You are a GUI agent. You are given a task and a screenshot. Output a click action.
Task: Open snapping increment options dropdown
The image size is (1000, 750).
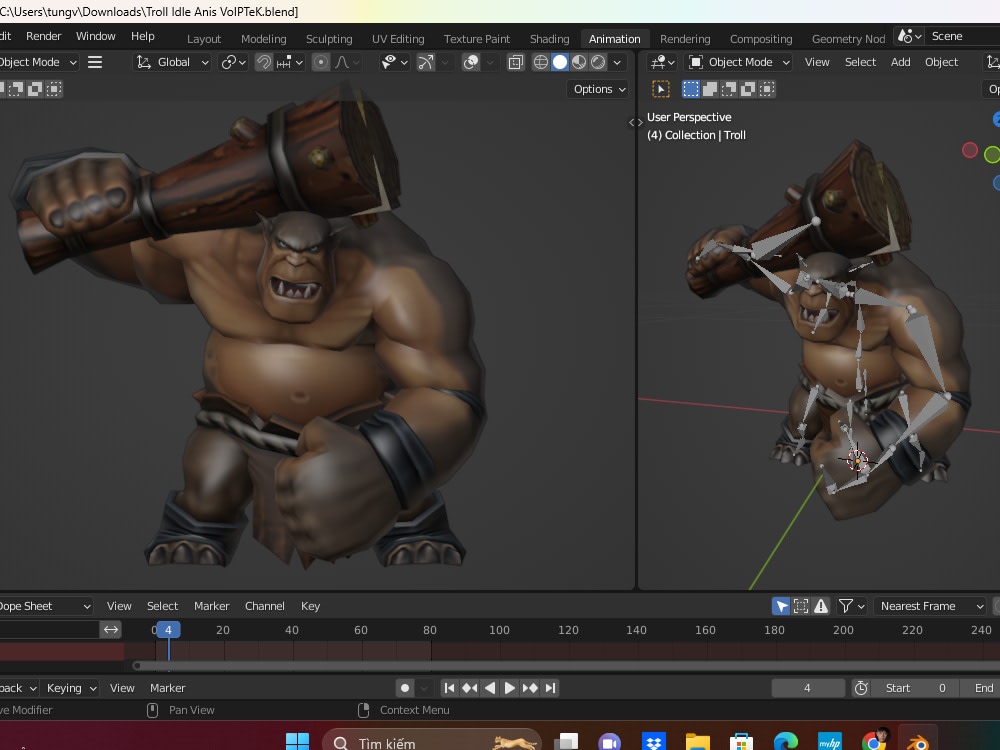click(290, 62)
